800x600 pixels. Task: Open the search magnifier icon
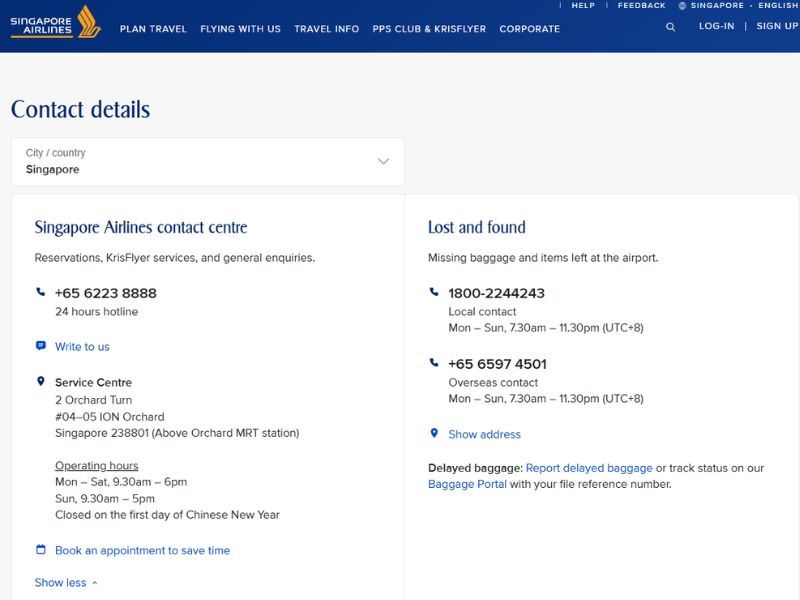click(670, 27)
